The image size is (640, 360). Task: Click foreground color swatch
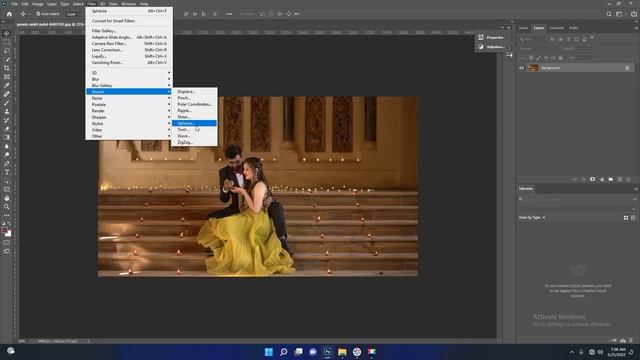coord(4,231)
